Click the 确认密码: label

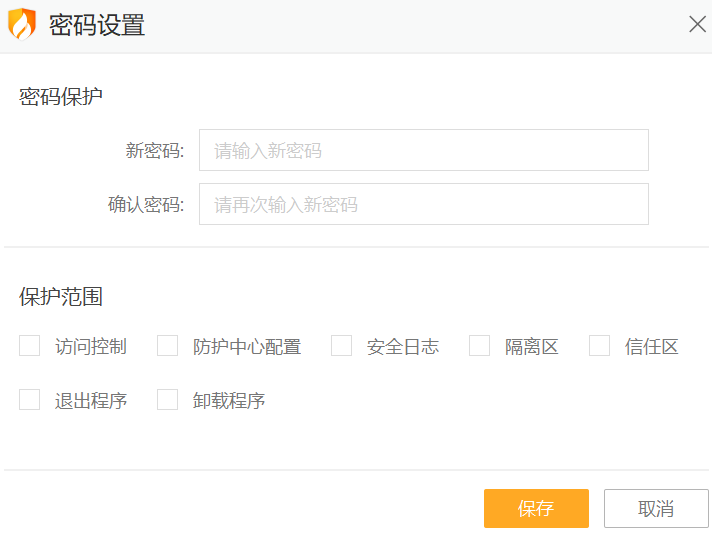pyautogui.click(x=146, y=205)
